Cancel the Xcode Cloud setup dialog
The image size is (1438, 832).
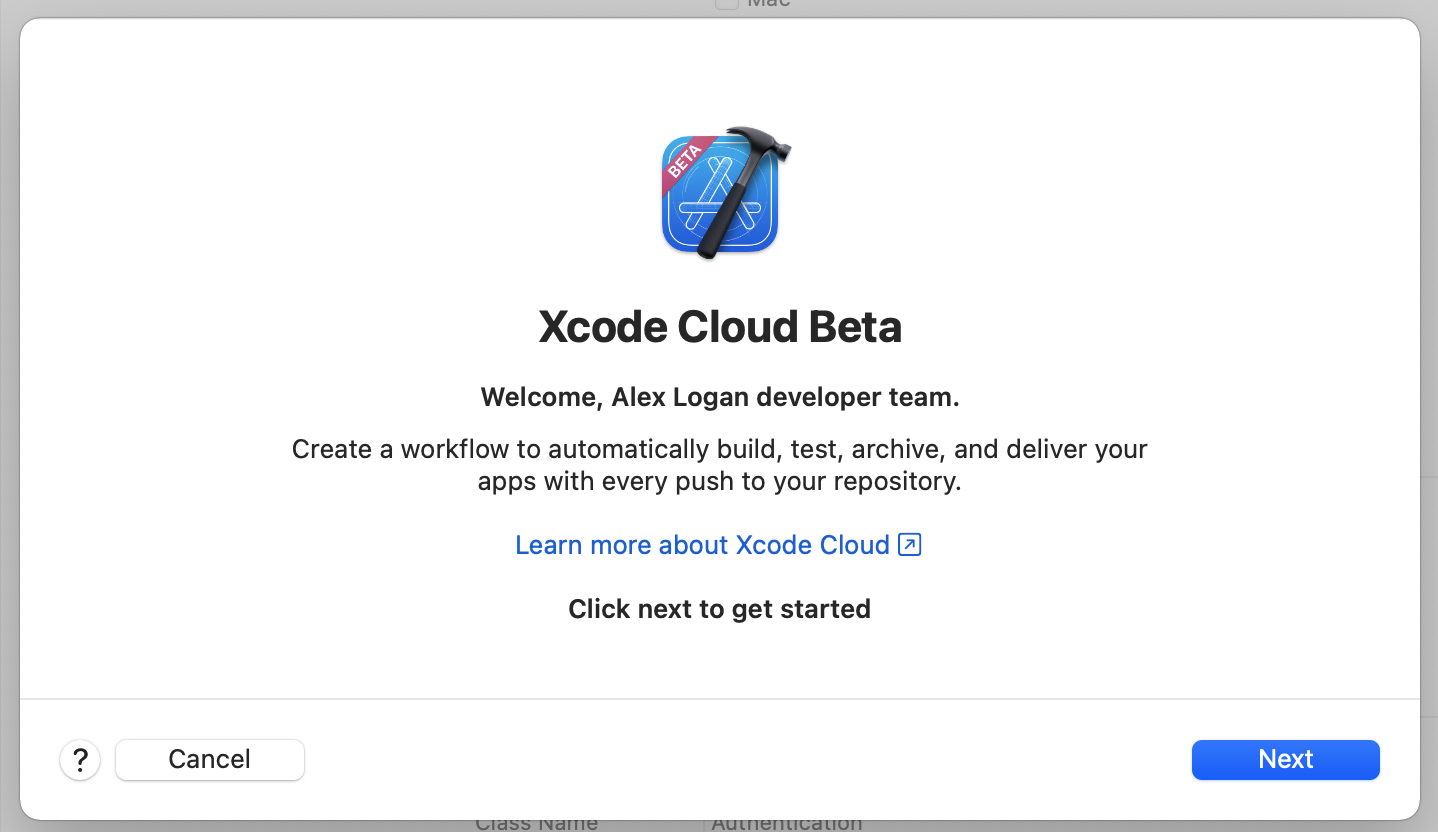click(x=210, y=760)
